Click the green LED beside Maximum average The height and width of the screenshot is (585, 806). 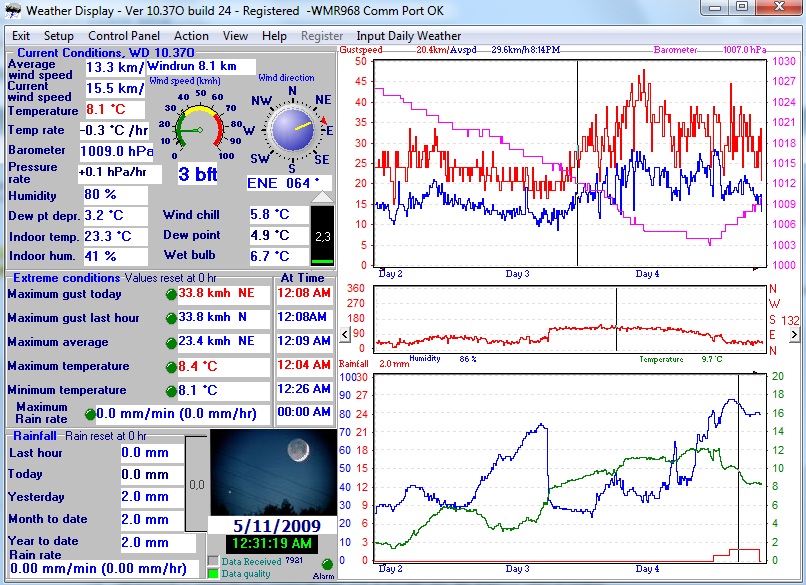[171, 343]
